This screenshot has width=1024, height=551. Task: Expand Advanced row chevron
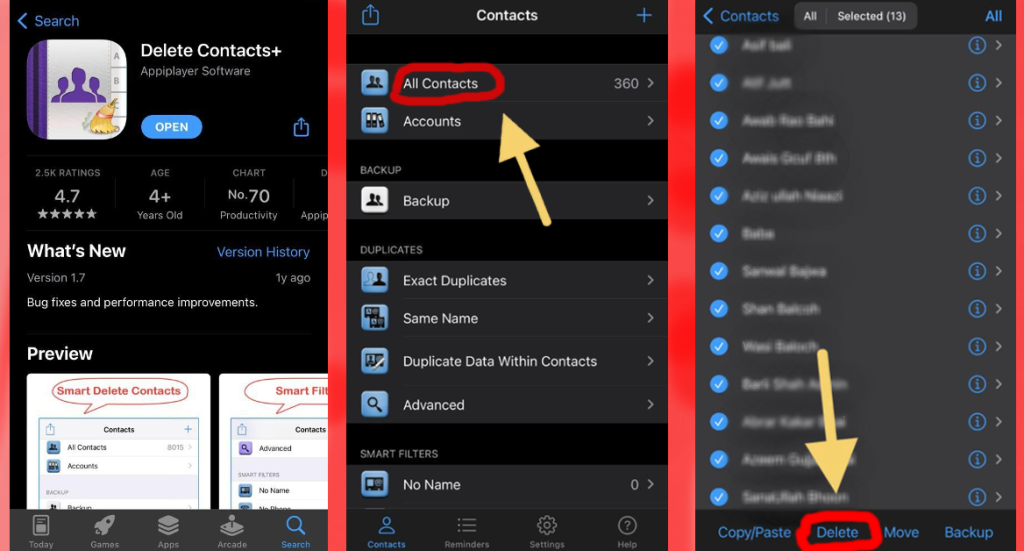650,405
